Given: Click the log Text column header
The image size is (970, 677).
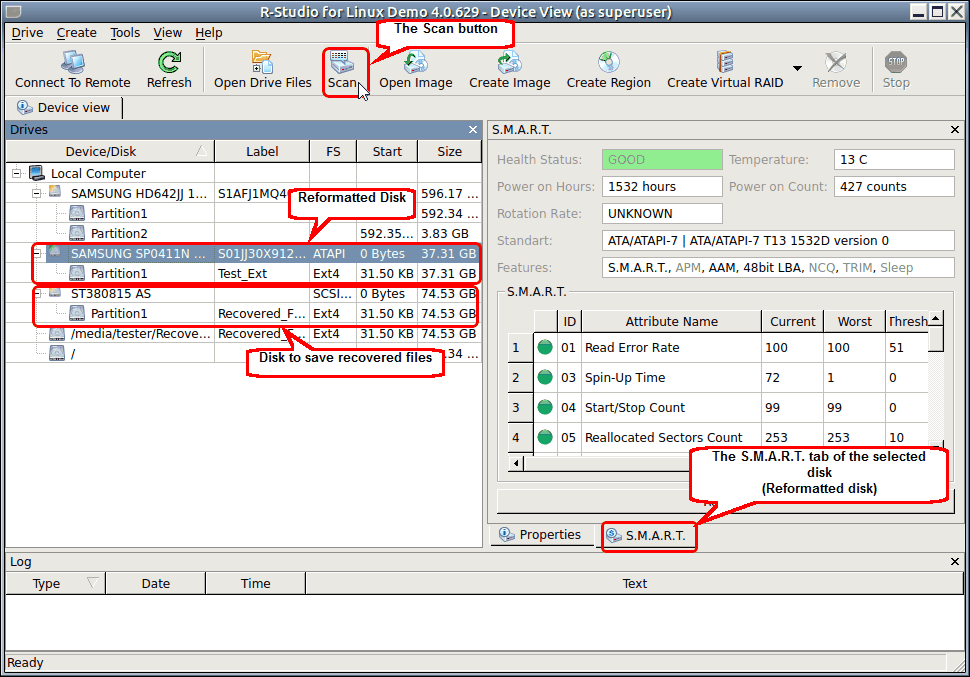Looking at the screenshot, I should (635, 583).
